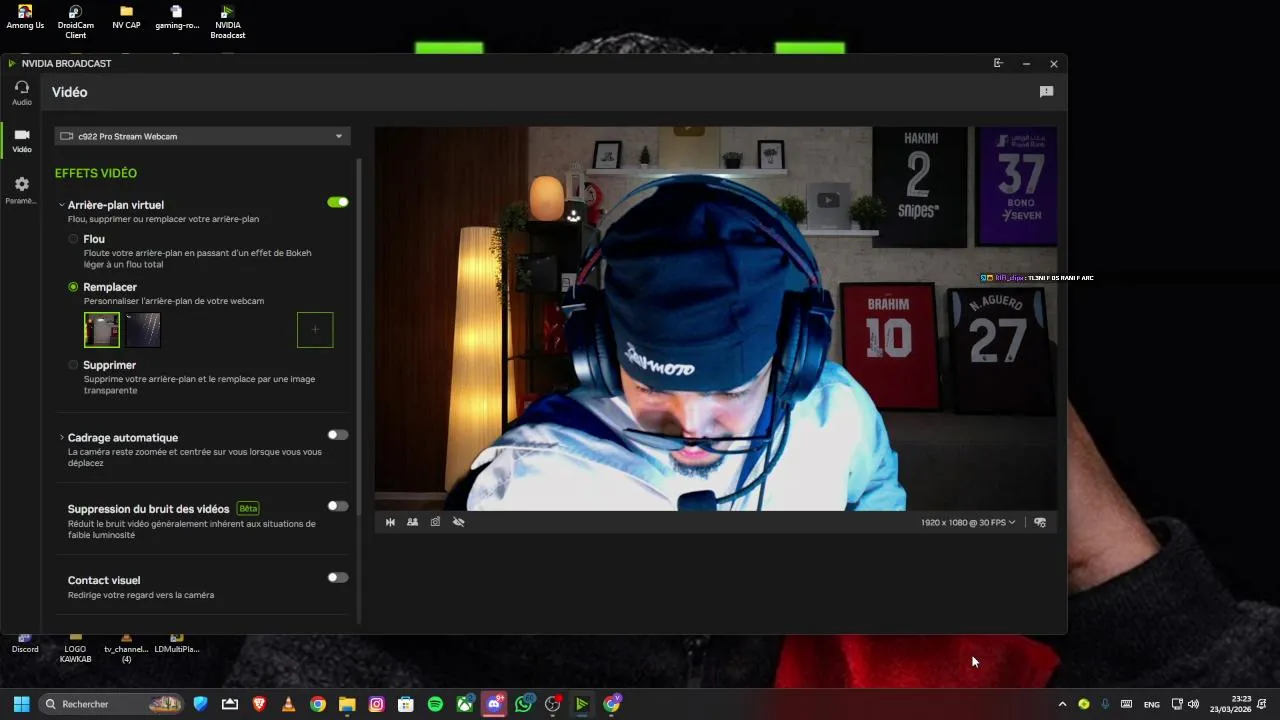Show hidden system tray icons chevron
The width and height of the screenshot is (1280, 720).
pos(1062,704)
